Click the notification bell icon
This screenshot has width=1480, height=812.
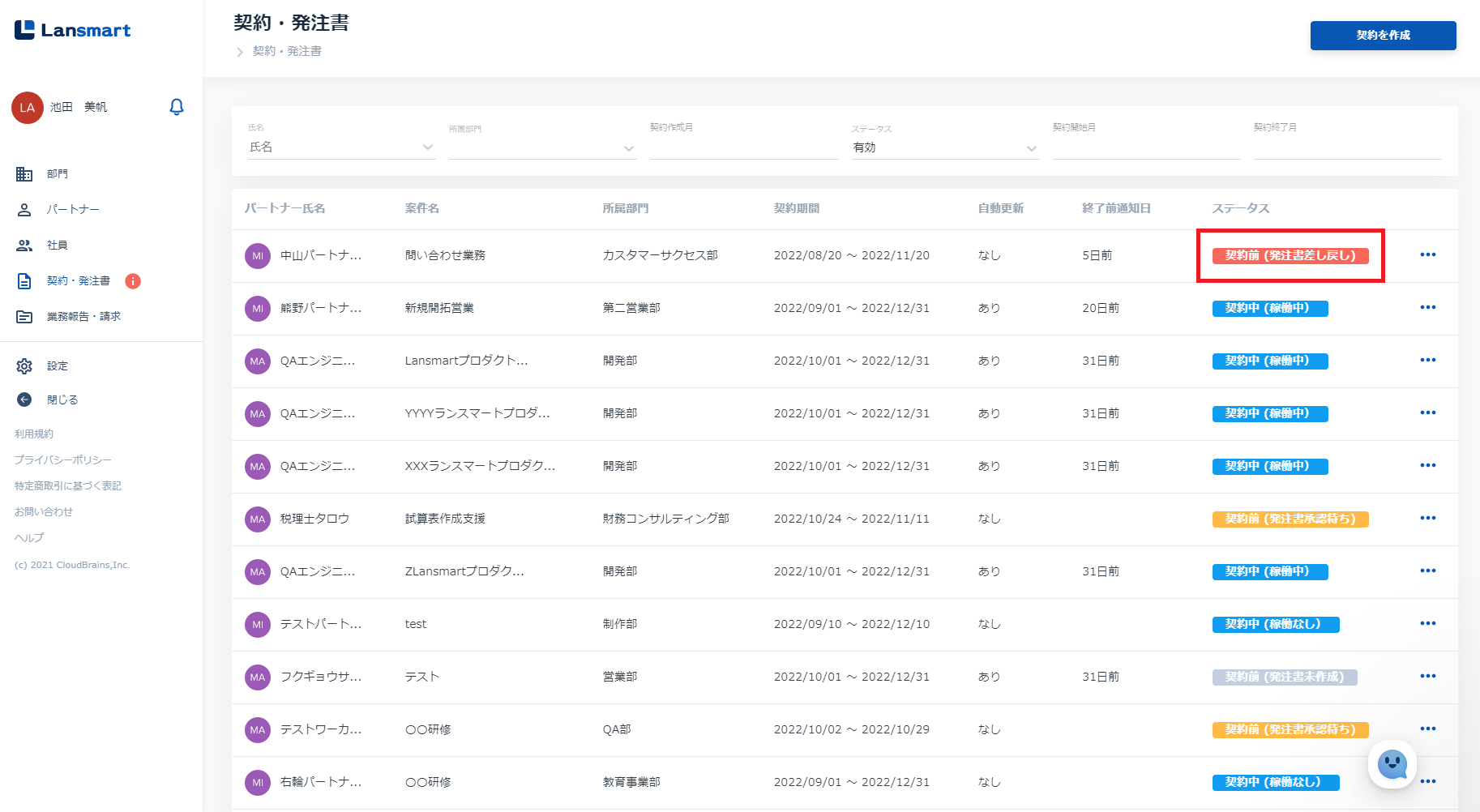(177, 107)
